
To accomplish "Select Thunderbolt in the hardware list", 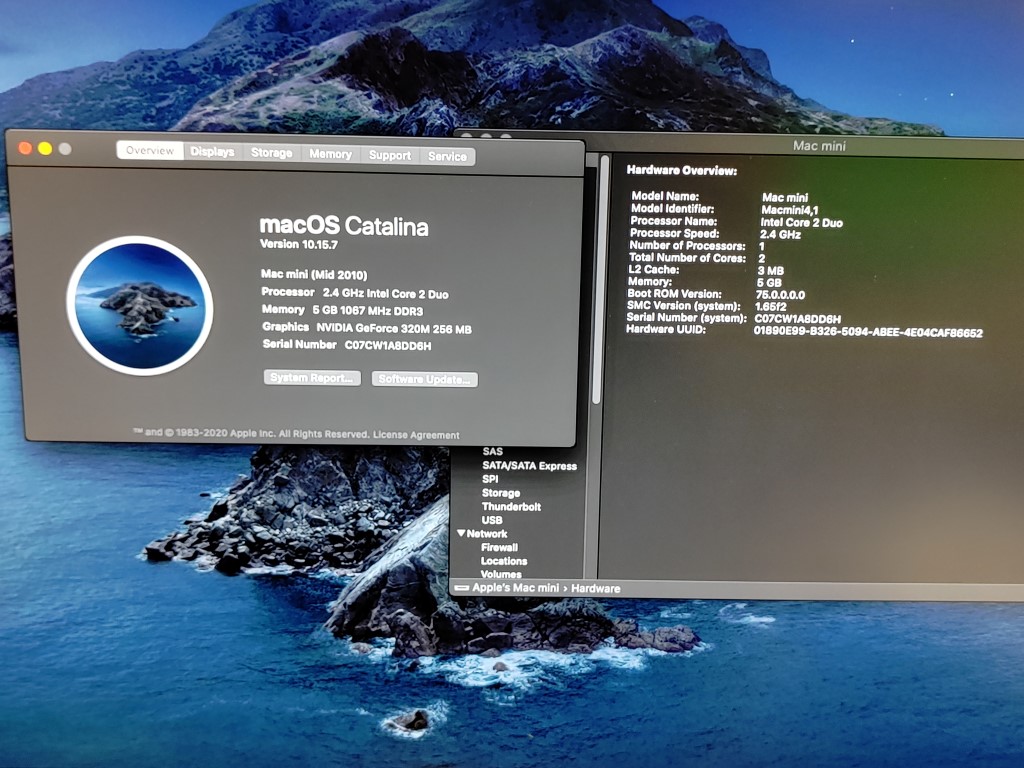I will 511,507.
